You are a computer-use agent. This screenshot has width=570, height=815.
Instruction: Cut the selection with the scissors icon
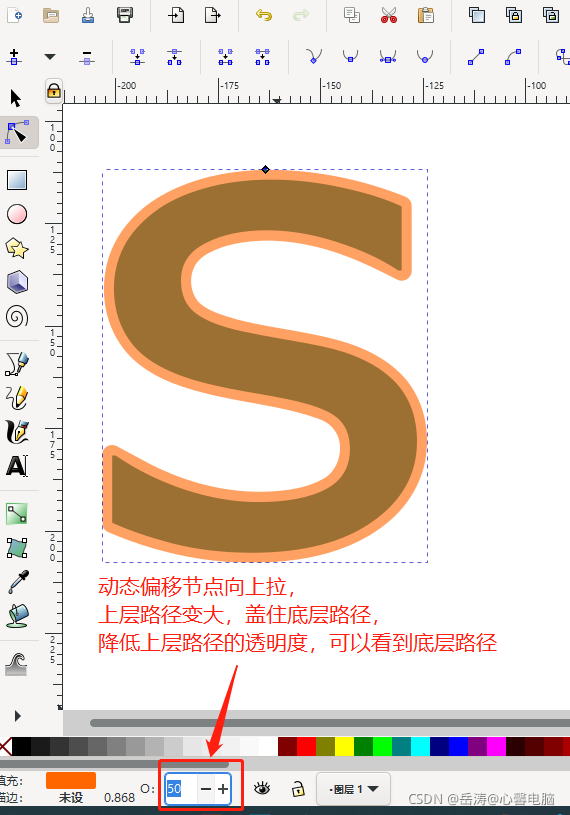389,15
